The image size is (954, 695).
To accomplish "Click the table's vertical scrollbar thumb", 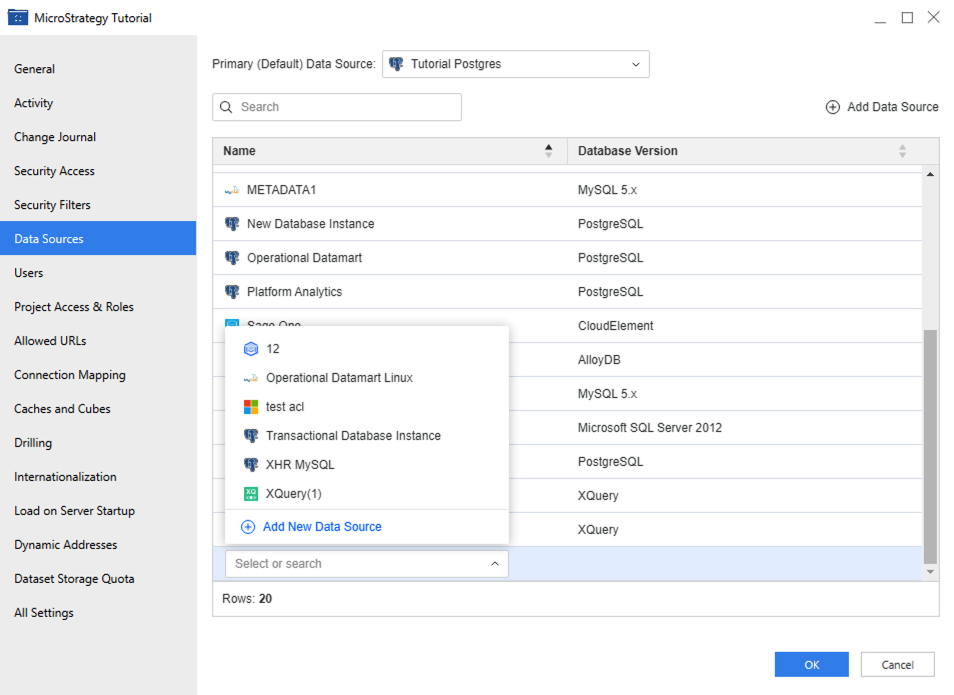I will (930, 445).
